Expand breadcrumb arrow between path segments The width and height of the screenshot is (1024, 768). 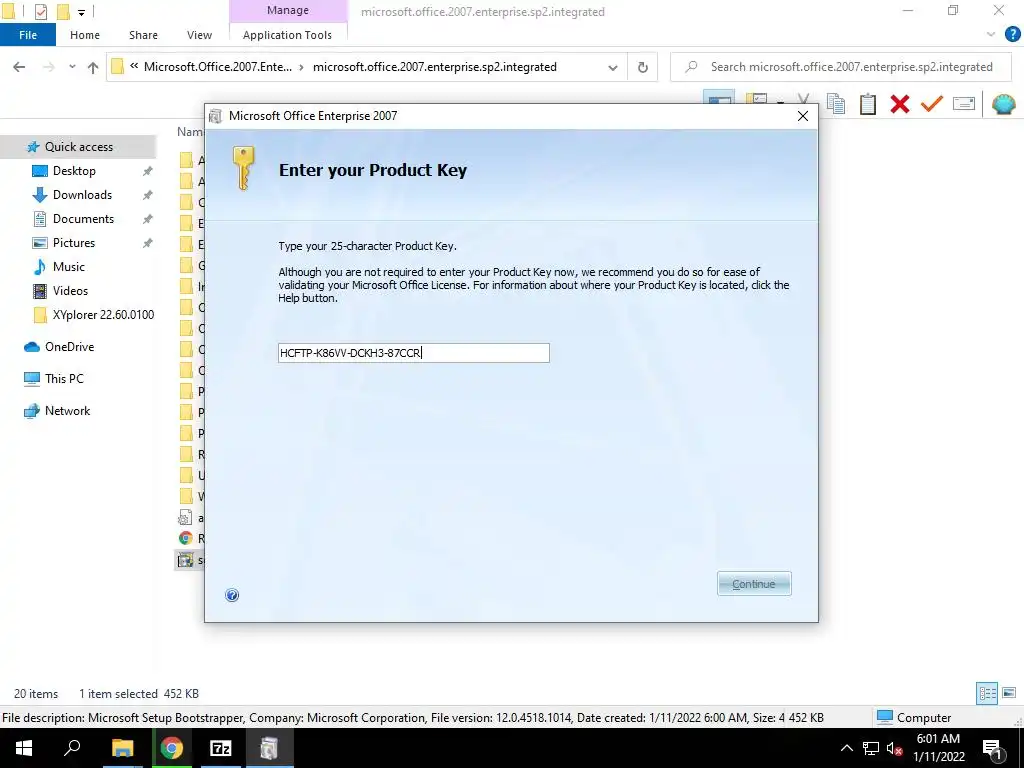(x=302, y=67)
